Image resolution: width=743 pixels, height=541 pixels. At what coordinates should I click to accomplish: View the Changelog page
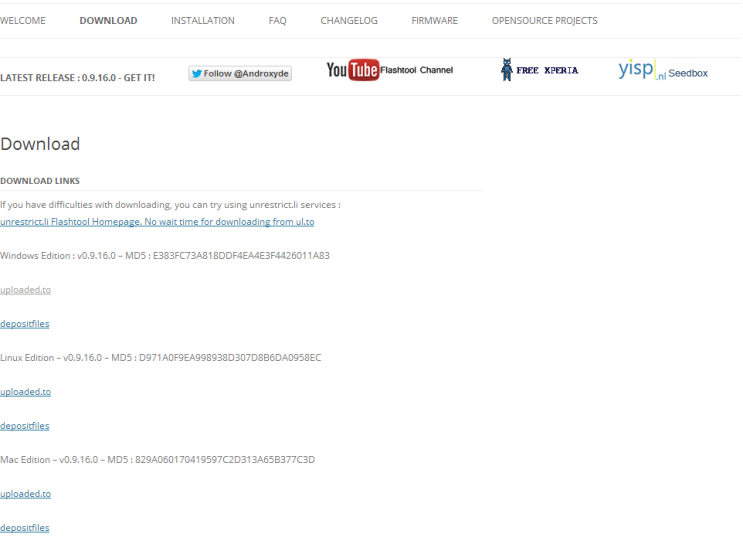[349, 21]
